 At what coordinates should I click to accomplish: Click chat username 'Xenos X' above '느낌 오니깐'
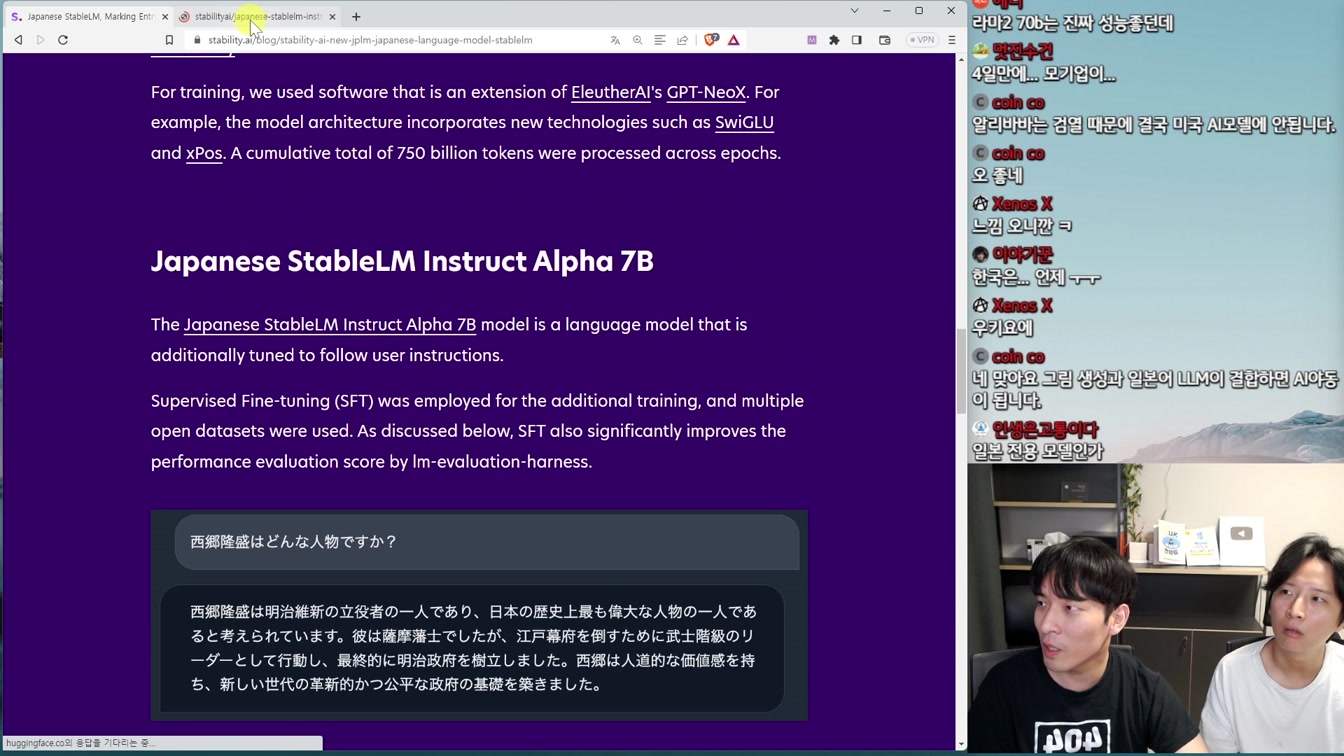tap(1022, 204)
